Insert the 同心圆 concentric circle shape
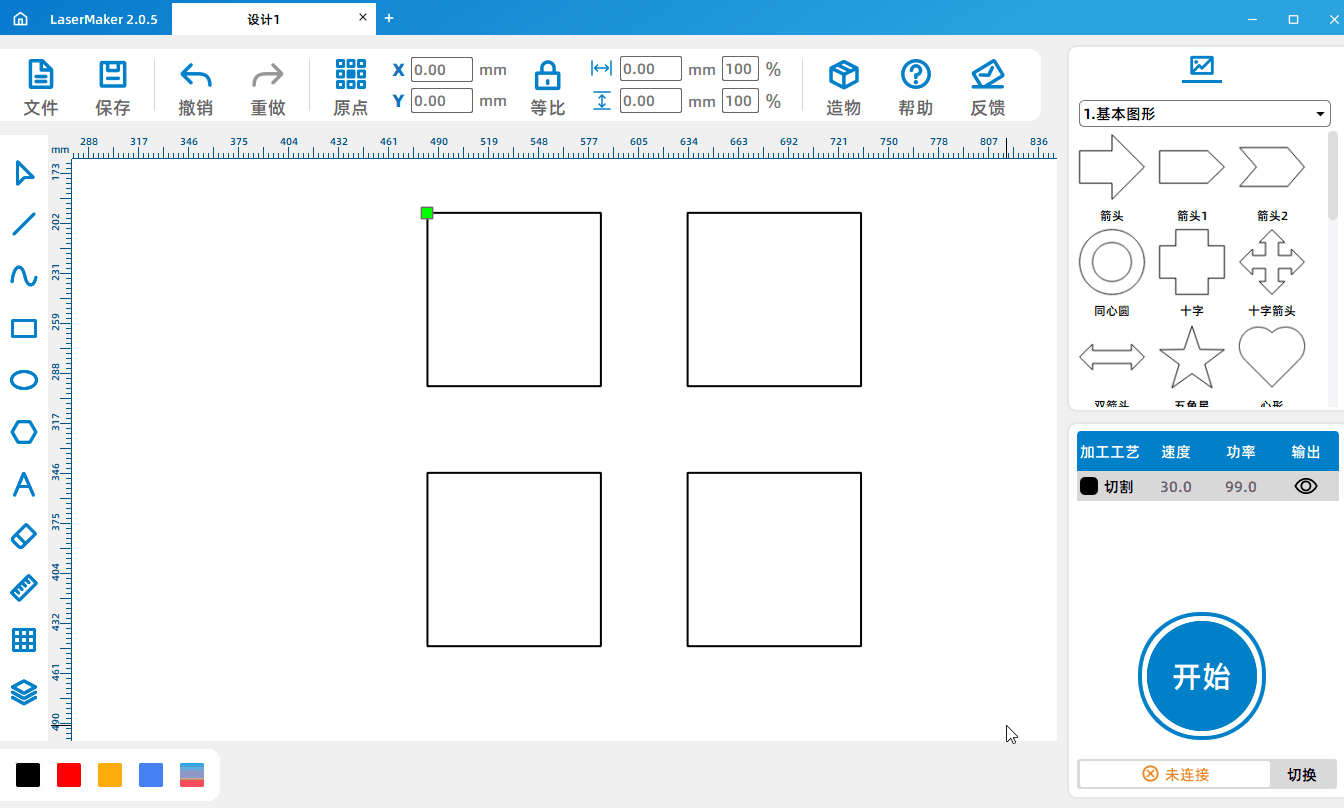Viewport: 1344px width, 808px height. [x=1112, y=262]
